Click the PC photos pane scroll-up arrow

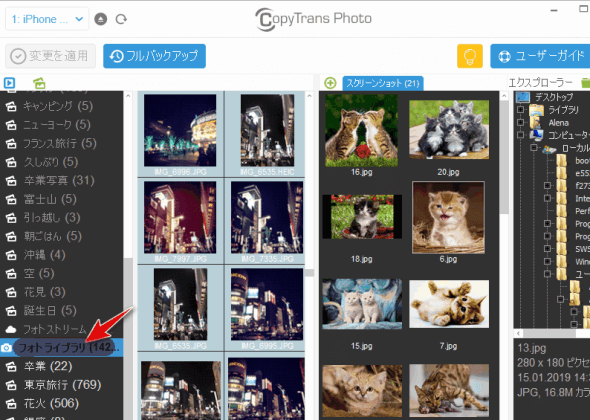pyautogui.click(x=504, y=96)
